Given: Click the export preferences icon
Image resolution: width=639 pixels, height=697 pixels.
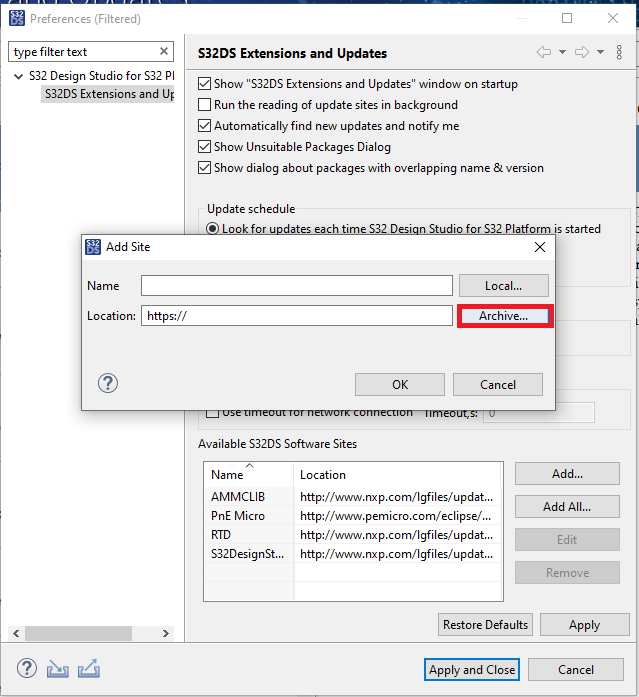Looking at the screenshot, I should click(x=88, y=669).
